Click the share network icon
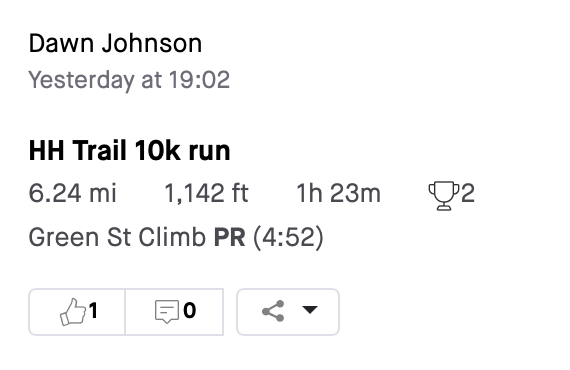The width and height of the screenshot is (570, 370). [273, 311]
